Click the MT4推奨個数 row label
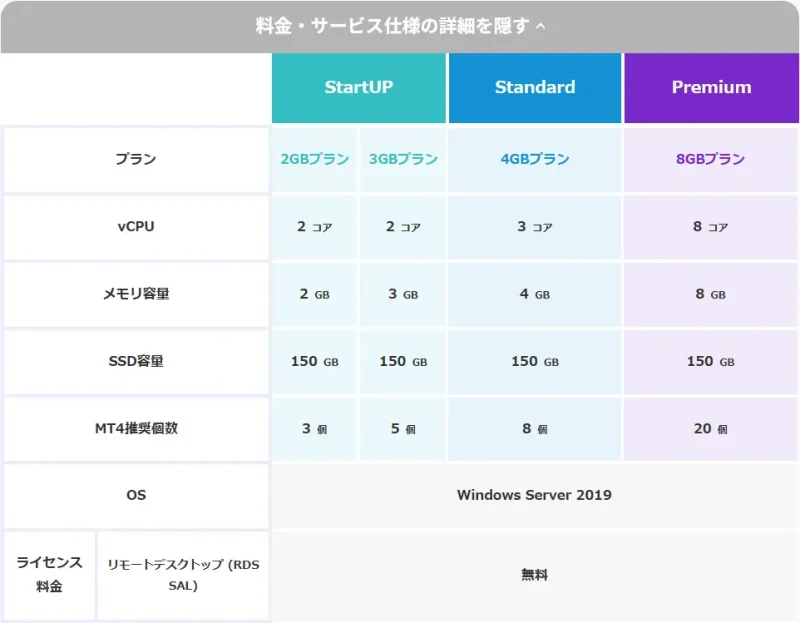The image size is (800, 623). [136, 428]
